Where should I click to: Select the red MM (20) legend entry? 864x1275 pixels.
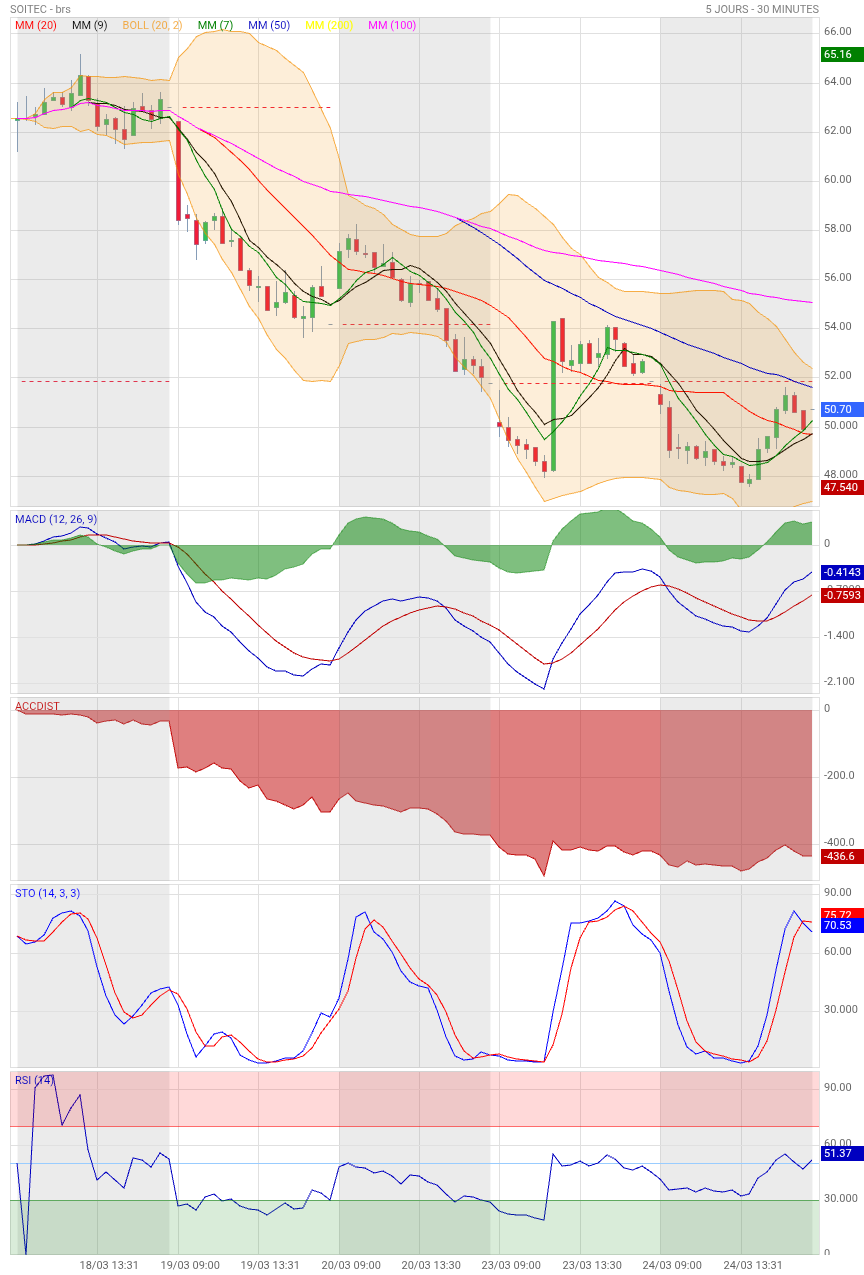(x=35, y=25)
